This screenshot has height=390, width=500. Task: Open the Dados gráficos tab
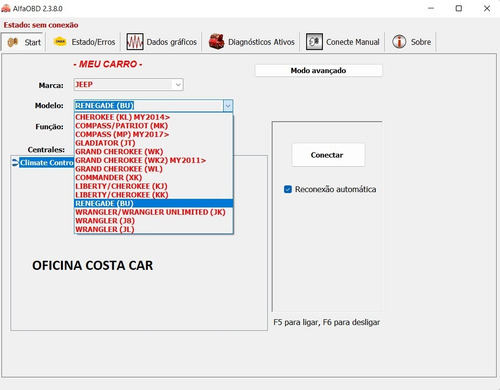[x=162, y=42]
